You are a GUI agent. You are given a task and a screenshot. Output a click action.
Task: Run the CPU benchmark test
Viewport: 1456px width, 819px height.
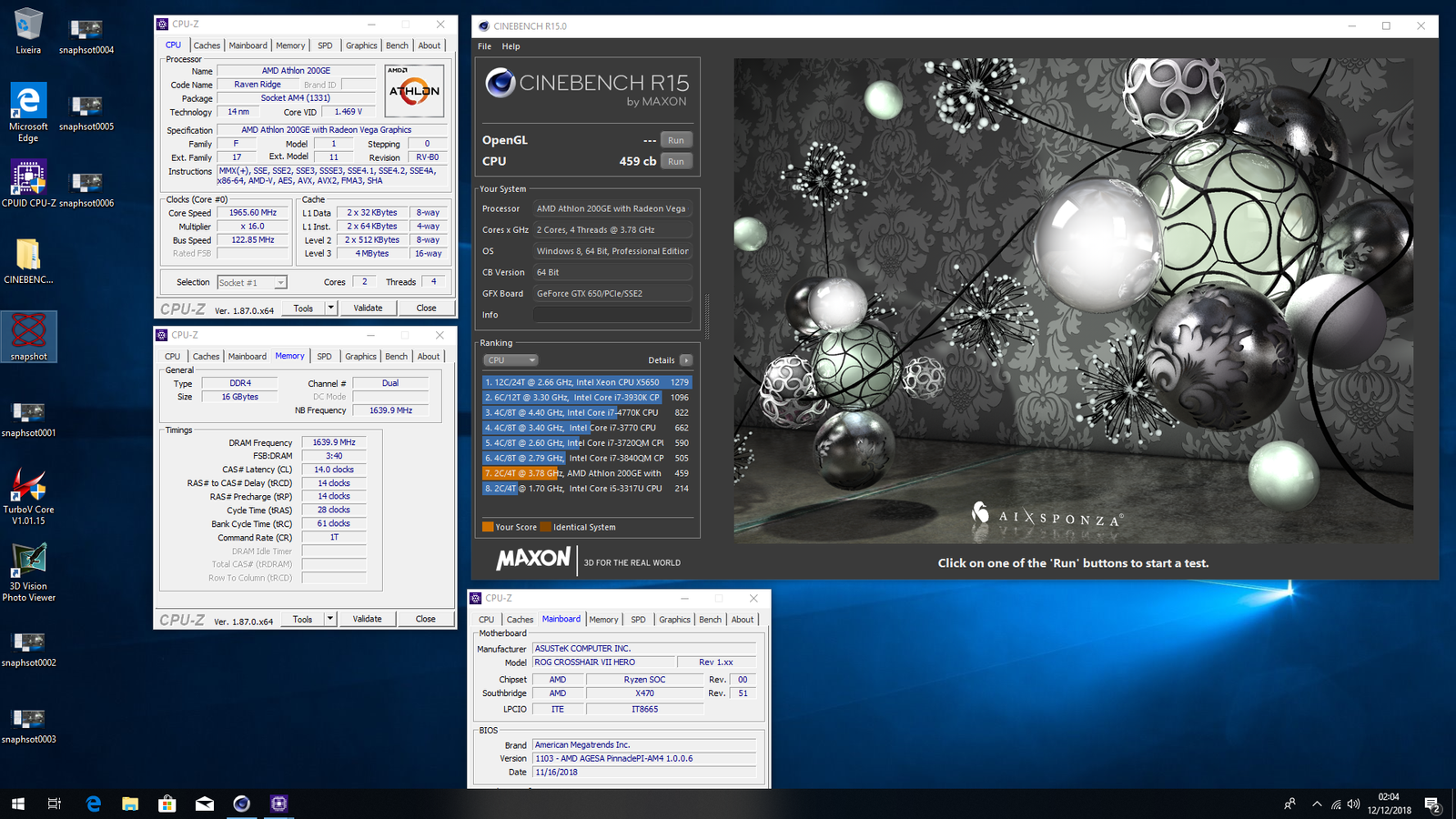[x=675, y=161]
